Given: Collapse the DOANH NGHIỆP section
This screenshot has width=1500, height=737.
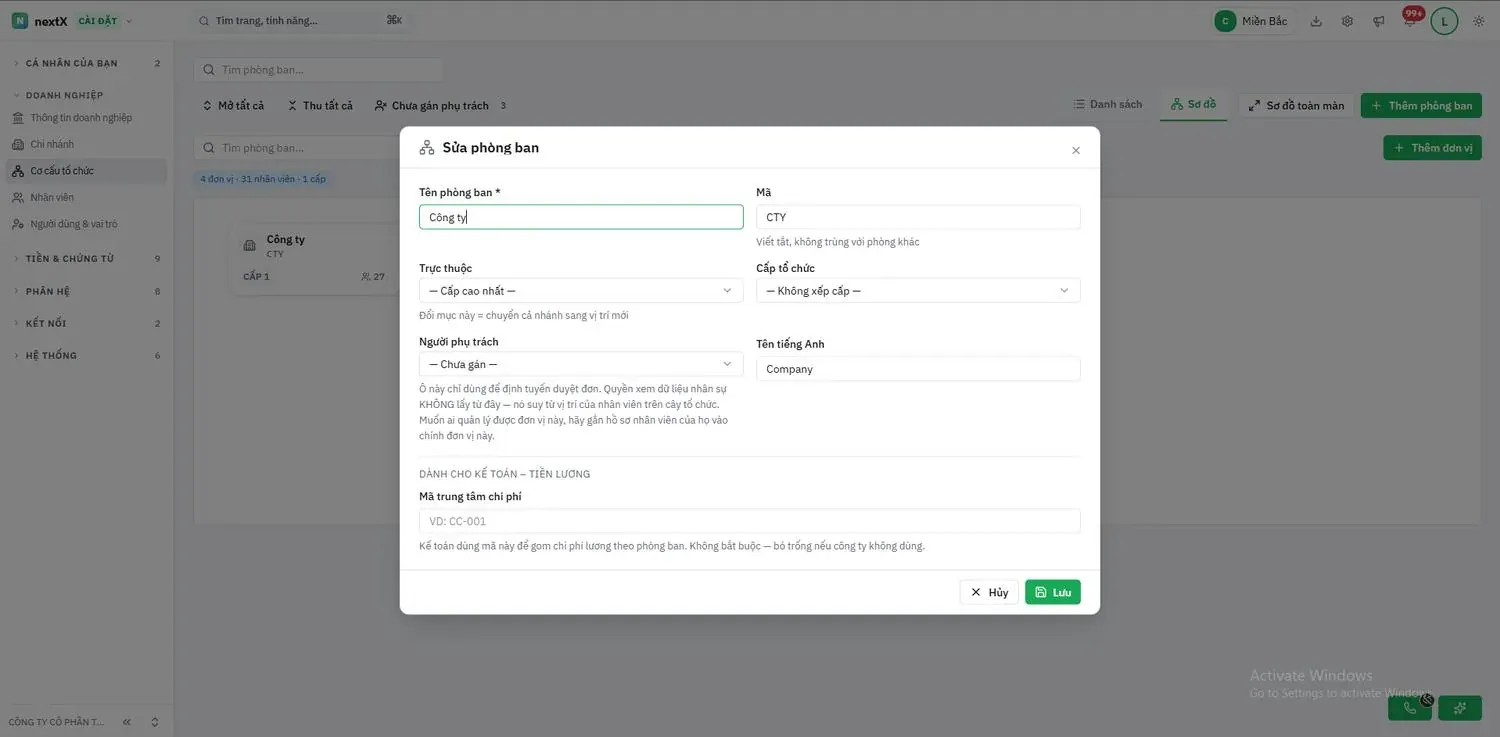Looking at the screenshot, I should click(x=86, y=95).
